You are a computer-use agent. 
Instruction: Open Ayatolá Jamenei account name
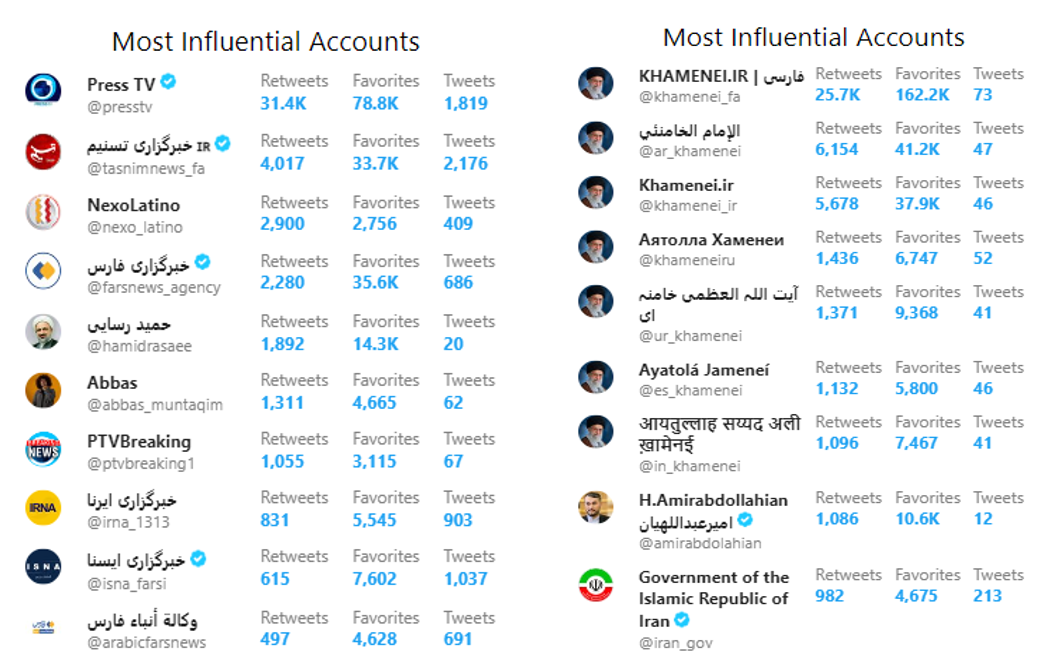[704, 370]
